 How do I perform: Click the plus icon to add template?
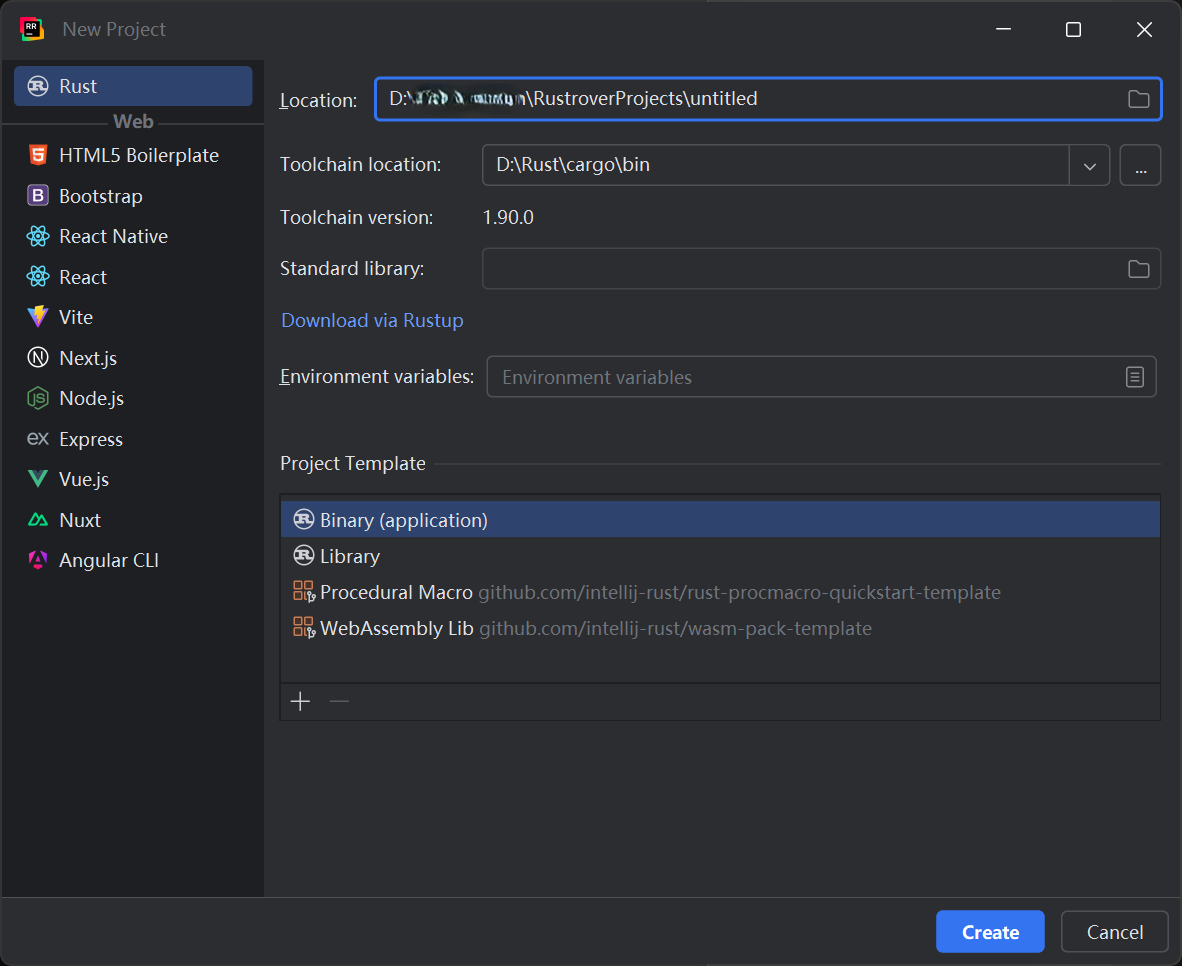[300, 701]
